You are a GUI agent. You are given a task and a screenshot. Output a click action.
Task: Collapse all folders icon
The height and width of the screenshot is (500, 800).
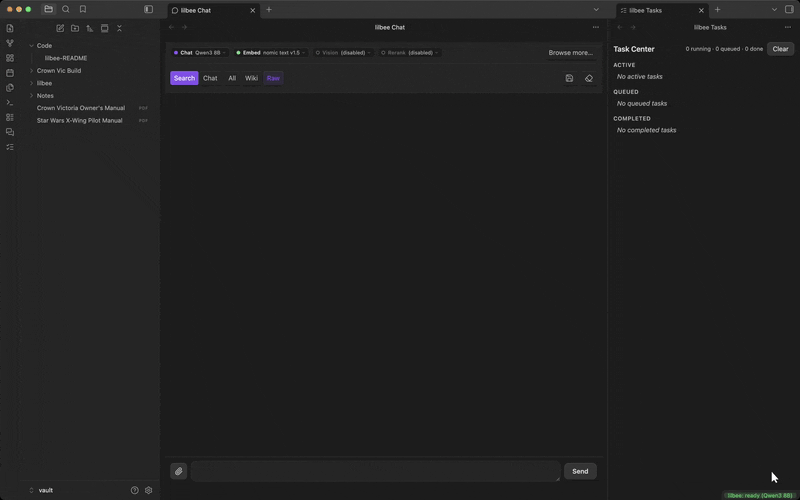click(x=119, y=28)
